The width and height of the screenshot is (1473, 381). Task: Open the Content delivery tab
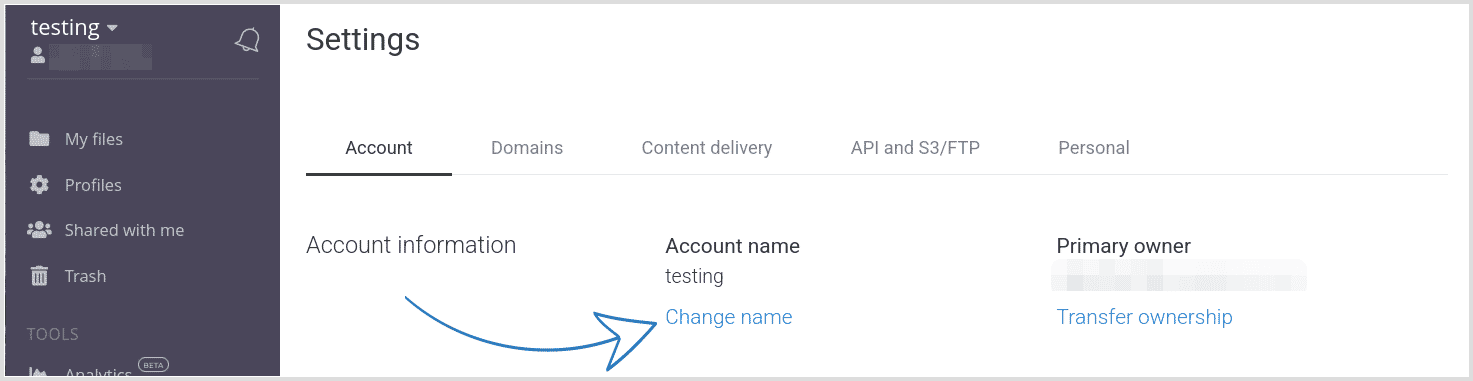click(707, 148)
